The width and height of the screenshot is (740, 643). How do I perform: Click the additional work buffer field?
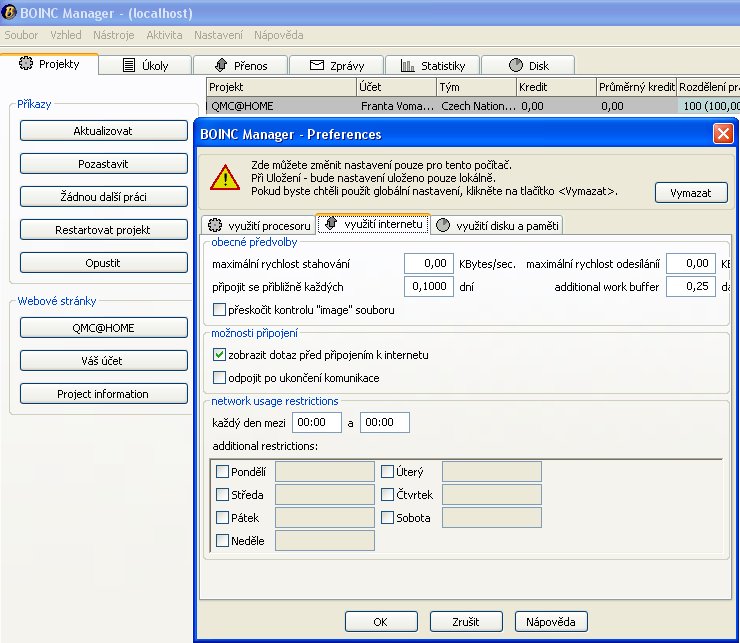(x=690, y=286)
